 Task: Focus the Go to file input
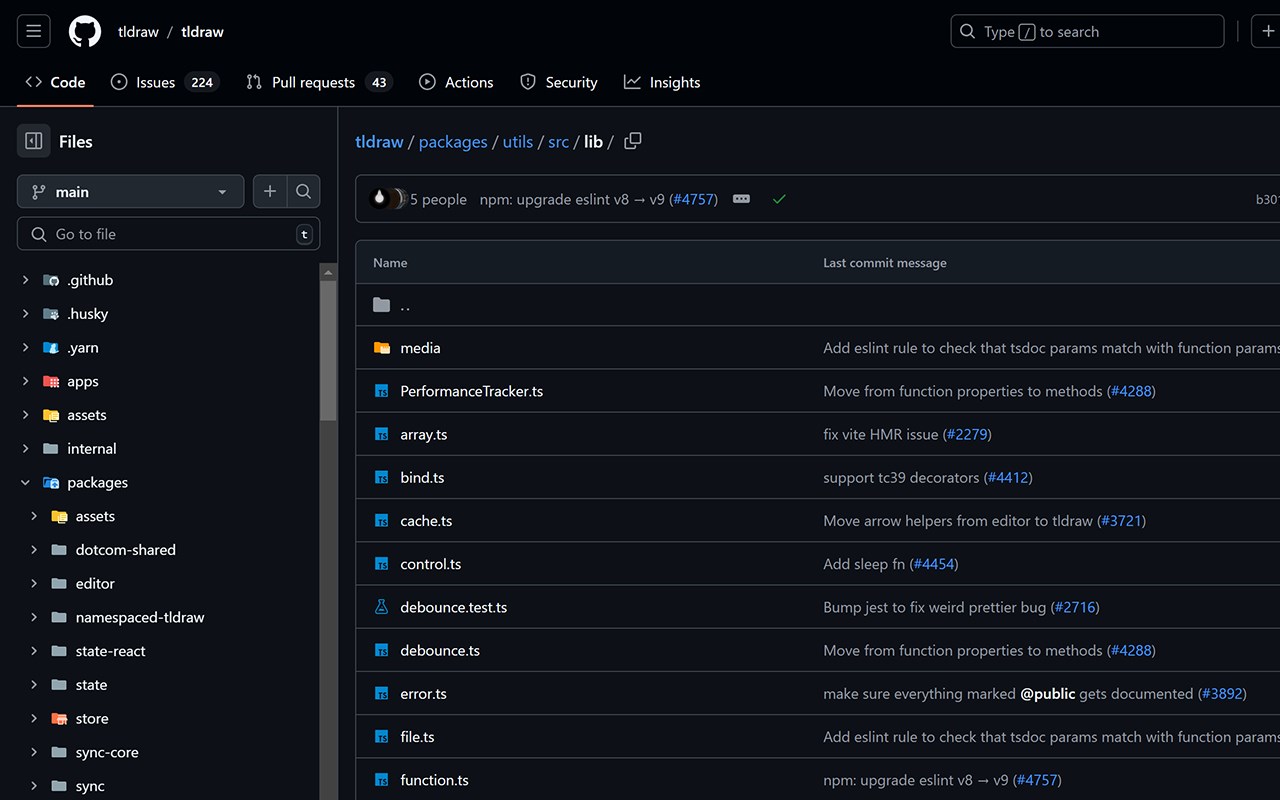point(168,234)
